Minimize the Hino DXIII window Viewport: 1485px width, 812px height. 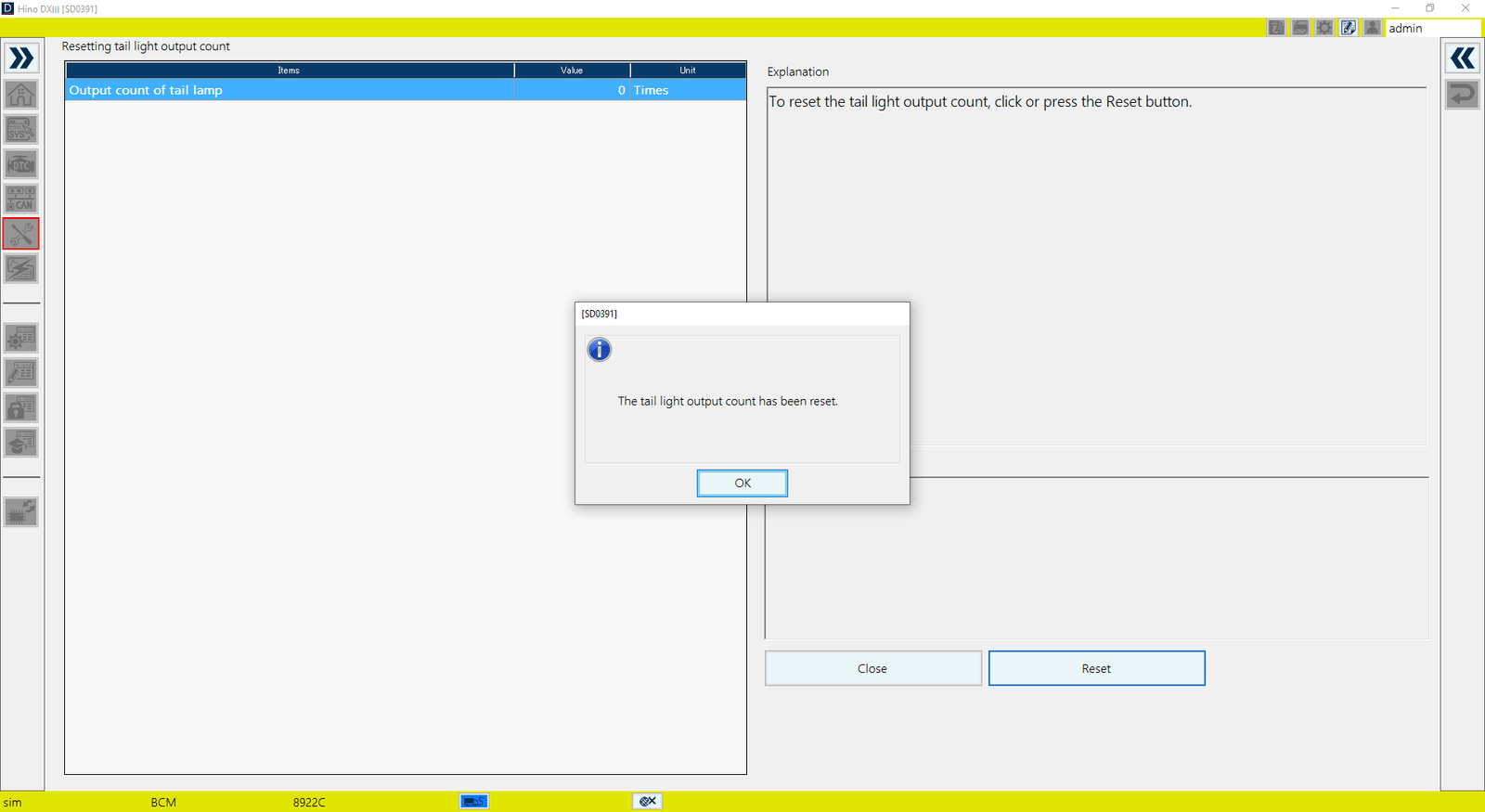click(1395, 8)
